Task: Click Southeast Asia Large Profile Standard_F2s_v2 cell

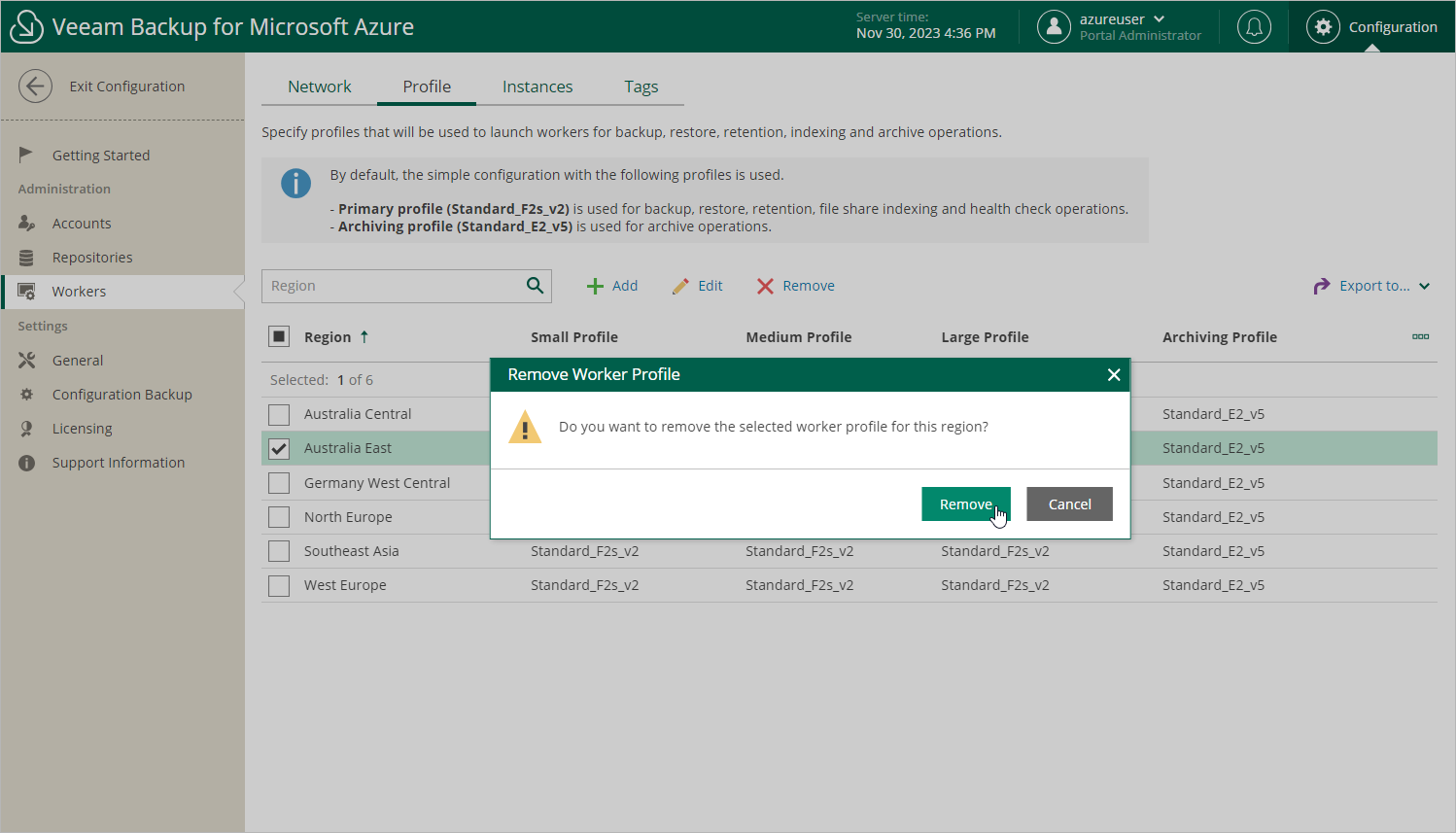Action: [995, 551]
